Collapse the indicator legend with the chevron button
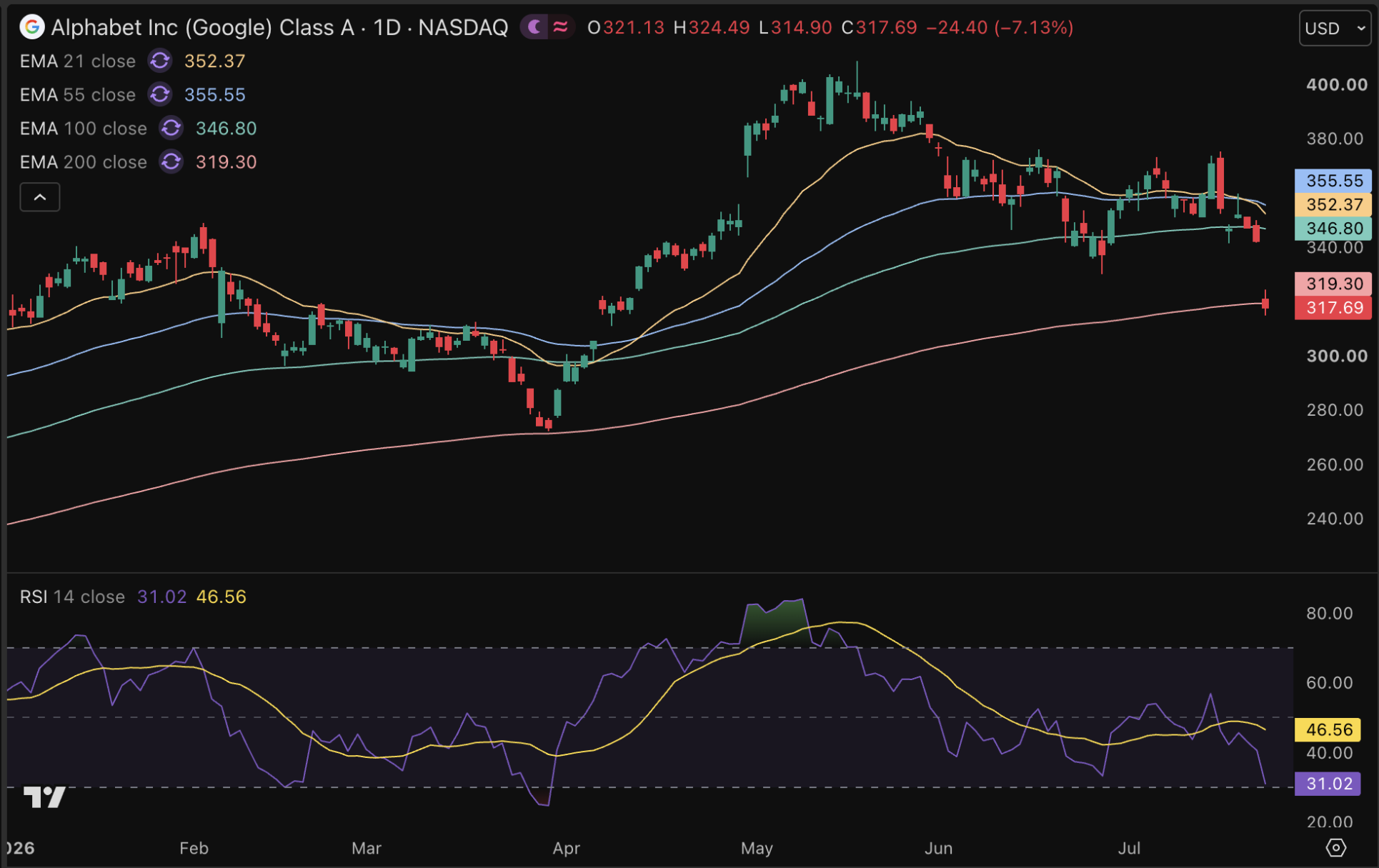Image resolution: width=1379 pixels, height=868 pixels. 40,197
